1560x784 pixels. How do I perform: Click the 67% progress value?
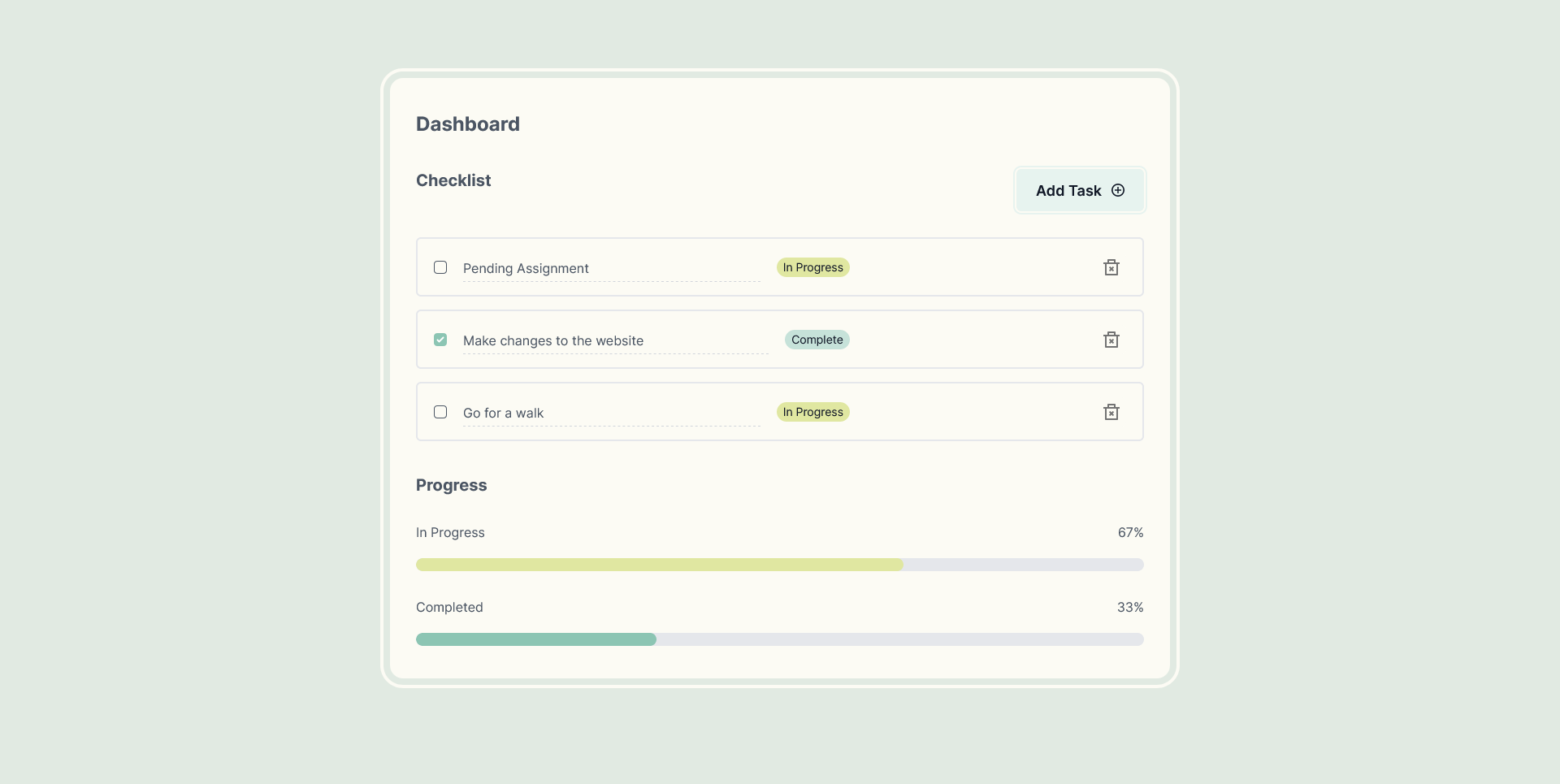click(1130, 532)
